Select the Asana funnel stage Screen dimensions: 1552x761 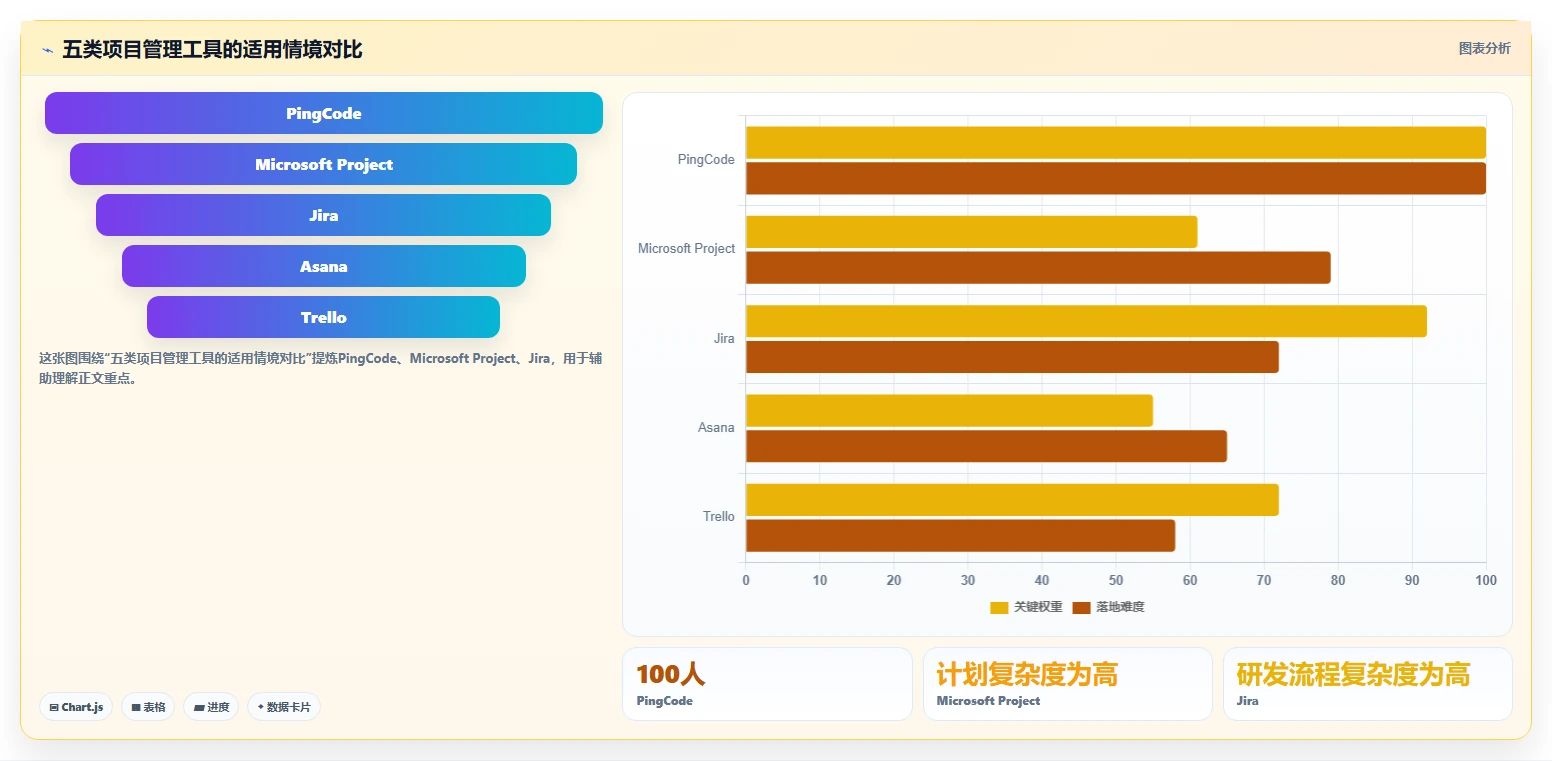[x=324, y=266]
